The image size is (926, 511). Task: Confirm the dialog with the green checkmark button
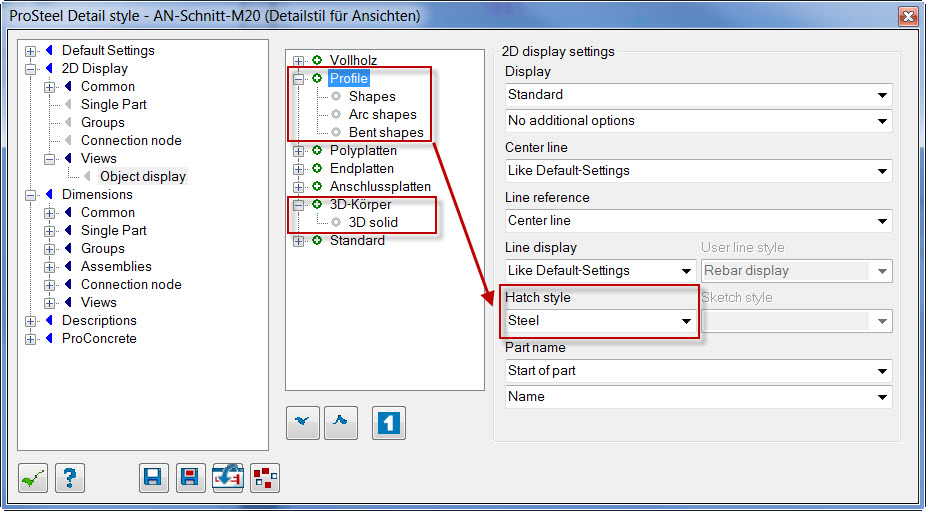click(x=33, y=478)
